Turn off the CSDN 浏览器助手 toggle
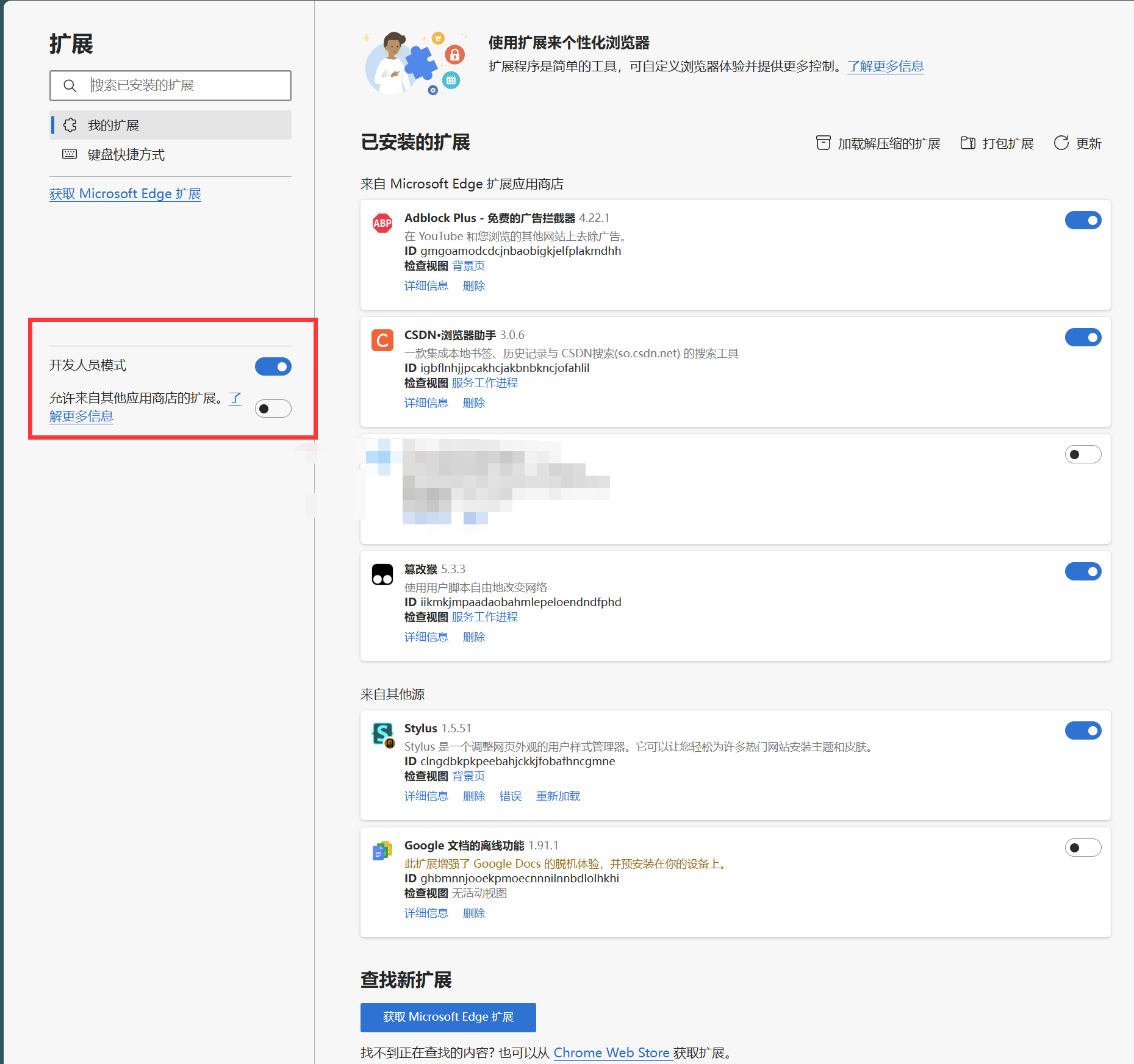The image size is (1134, 1064). click(x=1083, y=337)
